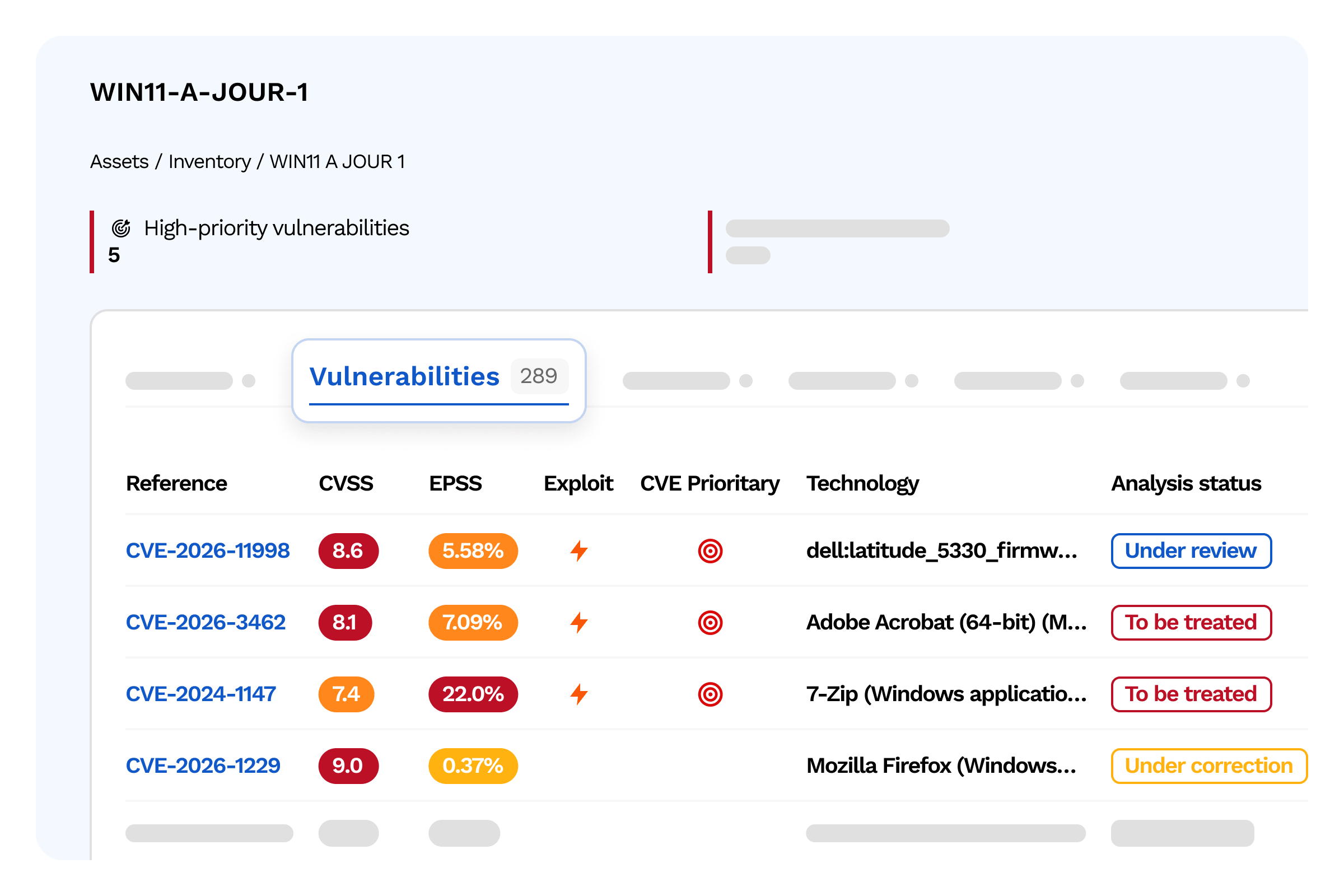Click the Under correction status badge

click(1209, 766)
